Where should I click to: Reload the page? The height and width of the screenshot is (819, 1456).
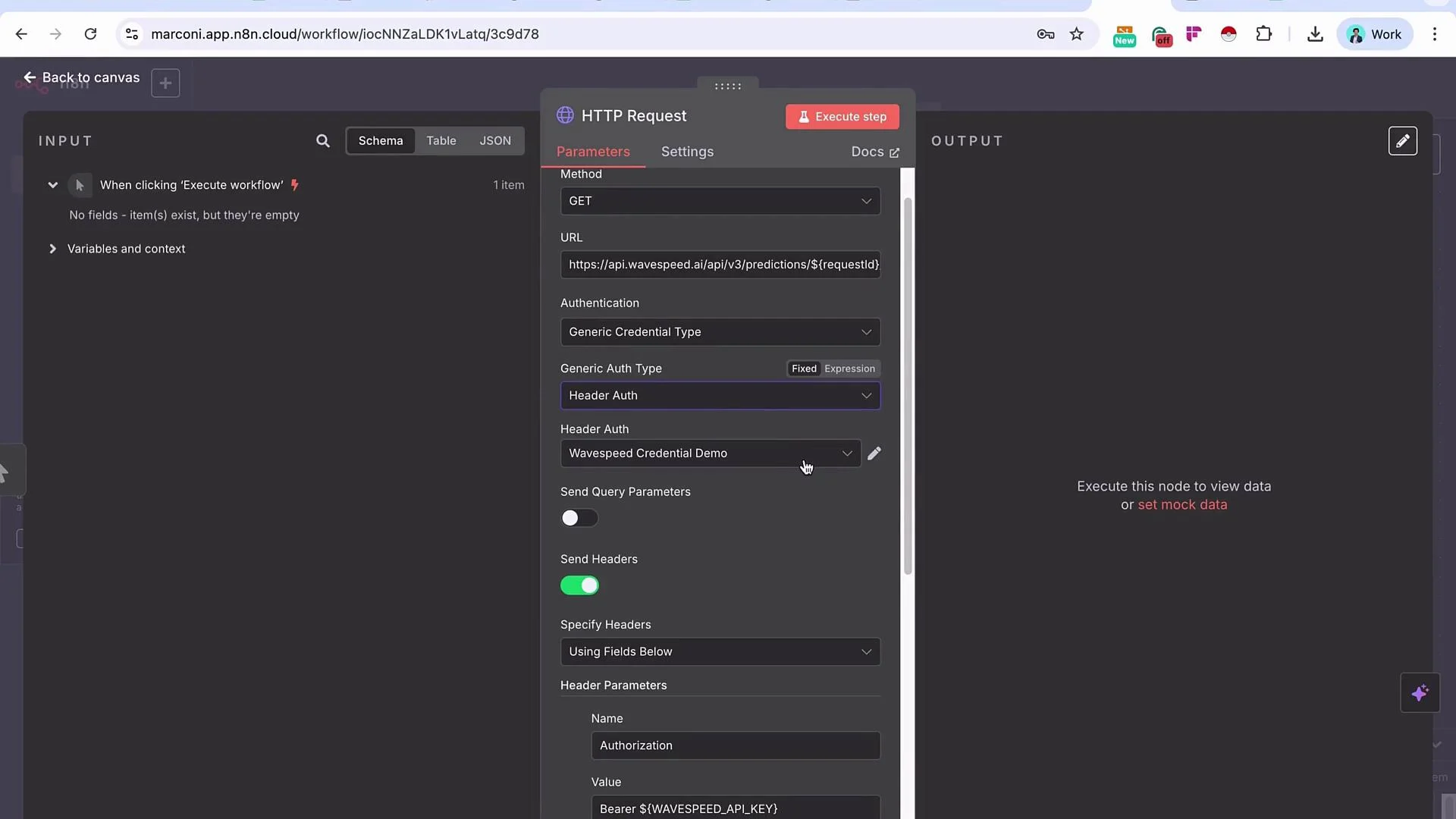(x=90, y=34)
